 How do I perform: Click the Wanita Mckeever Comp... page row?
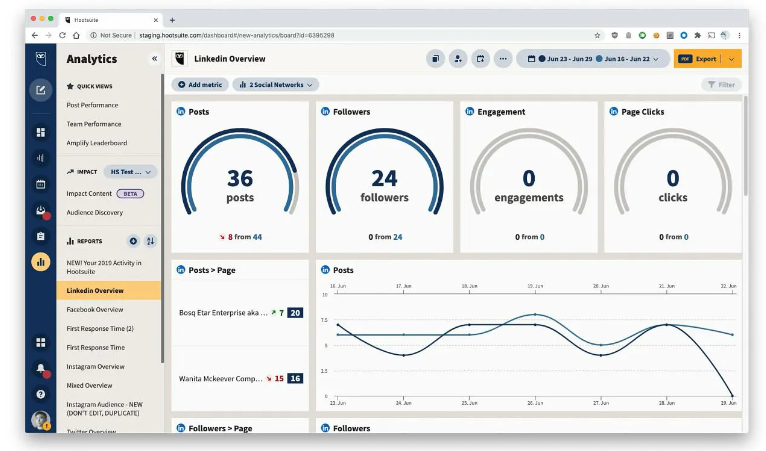(240, 379)
